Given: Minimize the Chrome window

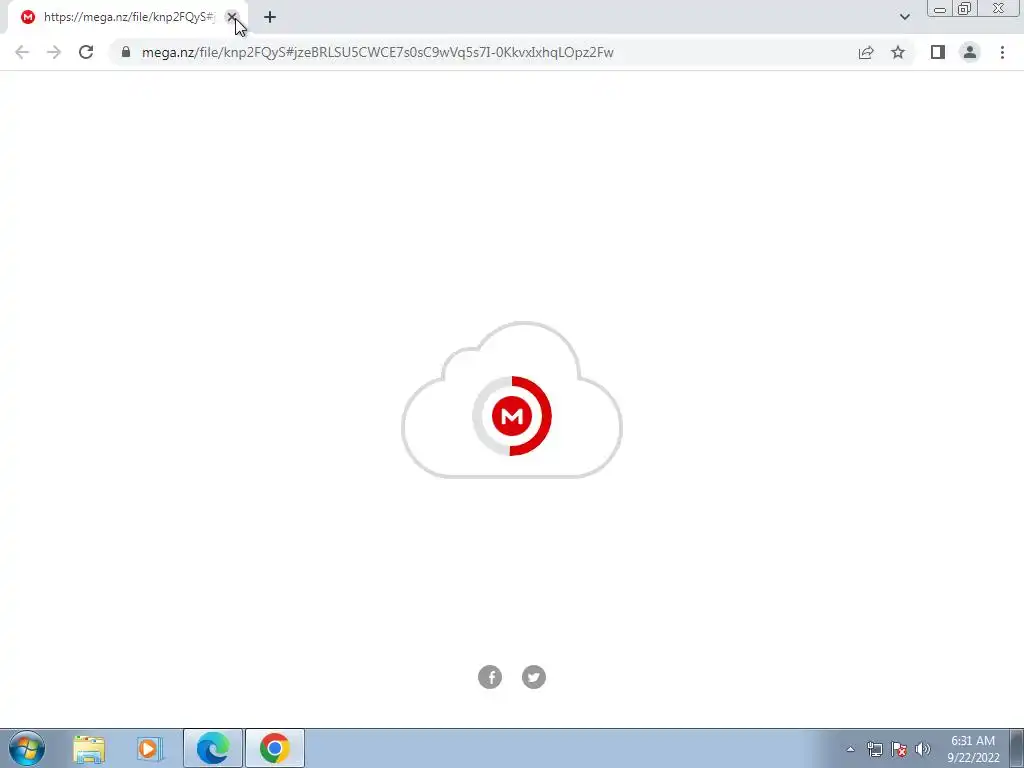Looking at the screenshot, I should pyautogui.click(x=940, y=9).
